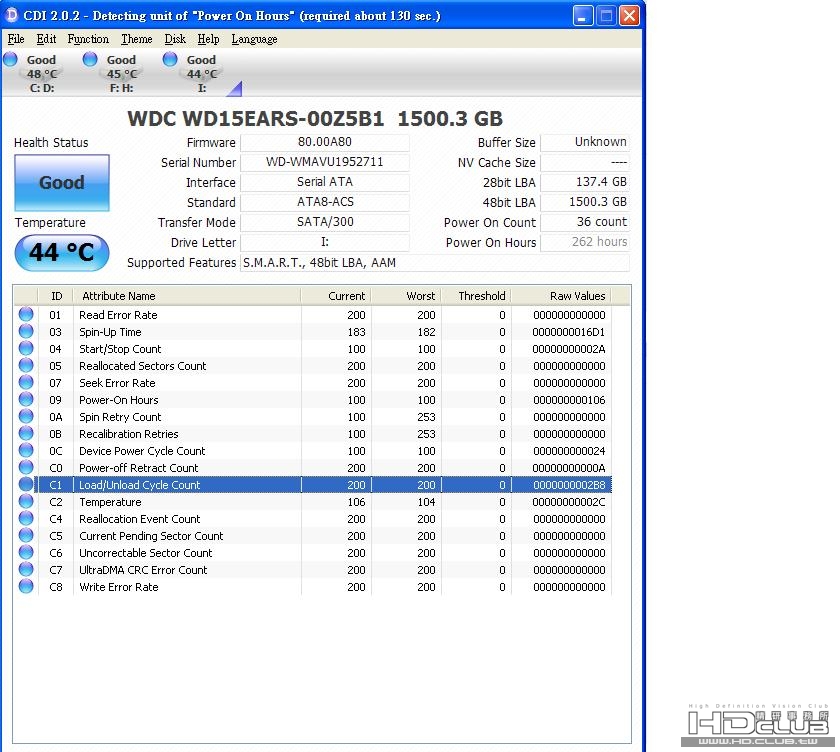Click the Transfer Mode field SATA/300
Screen dimensions: 840x752
[x=325, y=222]
